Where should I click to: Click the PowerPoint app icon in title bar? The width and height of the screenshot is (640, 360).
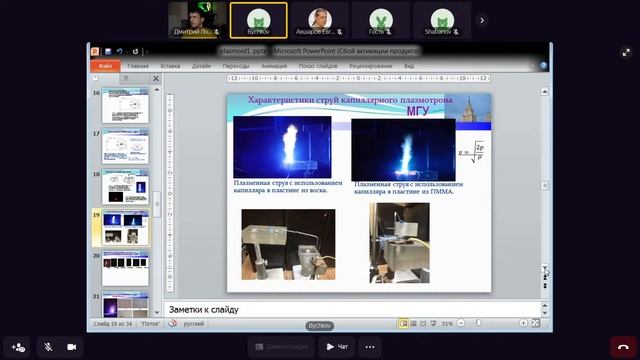pyautogui.click(x=95, y=51)
